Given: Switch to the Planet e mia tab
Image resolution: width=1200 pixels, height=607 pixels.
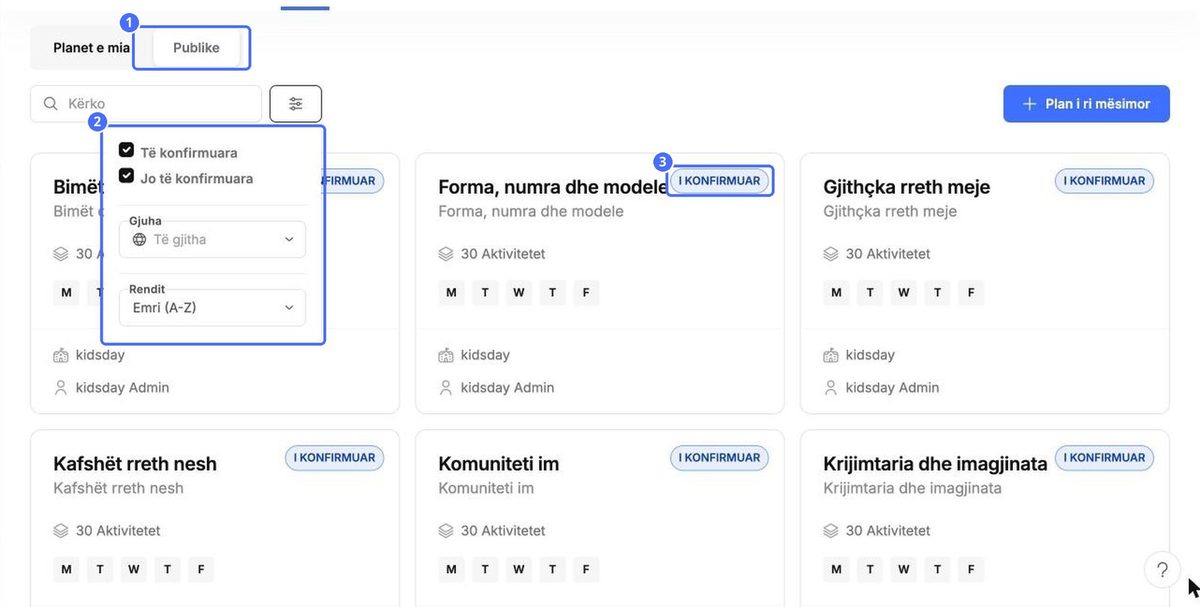Looking at the screenshot, I should pos(92,48).
